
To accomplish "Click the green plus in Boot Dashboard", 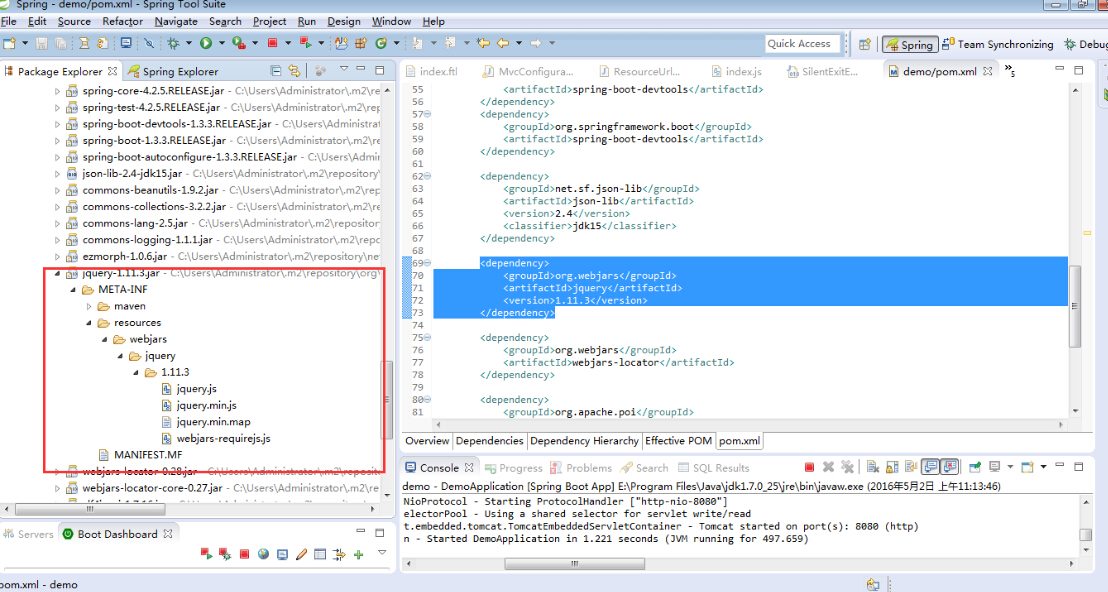I will (358, 555).
